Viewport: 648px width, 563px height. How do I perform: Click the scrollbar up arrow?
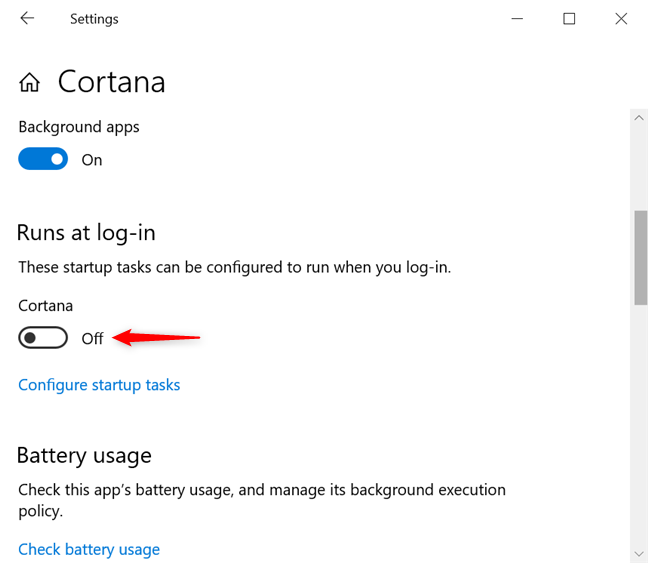[640, 118]
